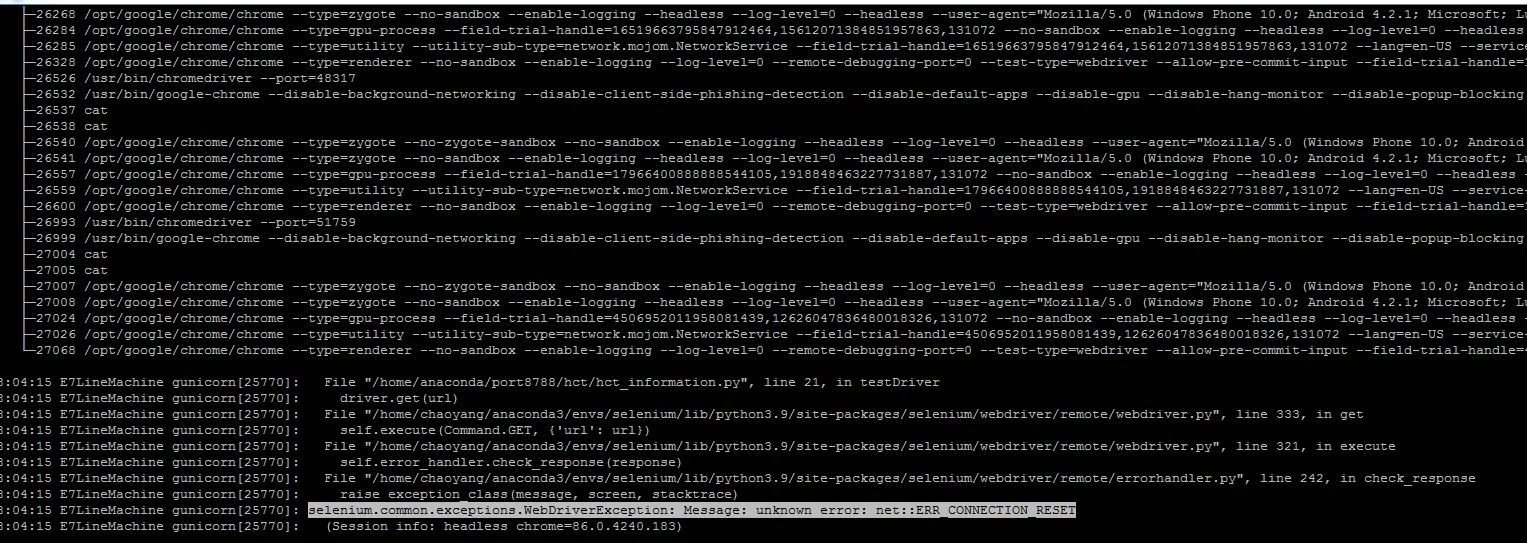Viewport: 1527px width, 543px height.
Task: Select the 27005 cat process entry
Action: pos(68,269)
